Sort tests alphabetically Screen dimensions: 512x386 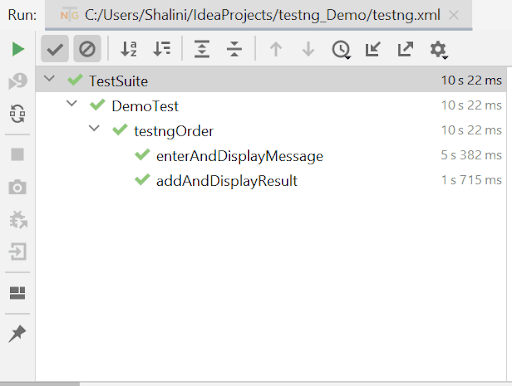click(129, 49)
